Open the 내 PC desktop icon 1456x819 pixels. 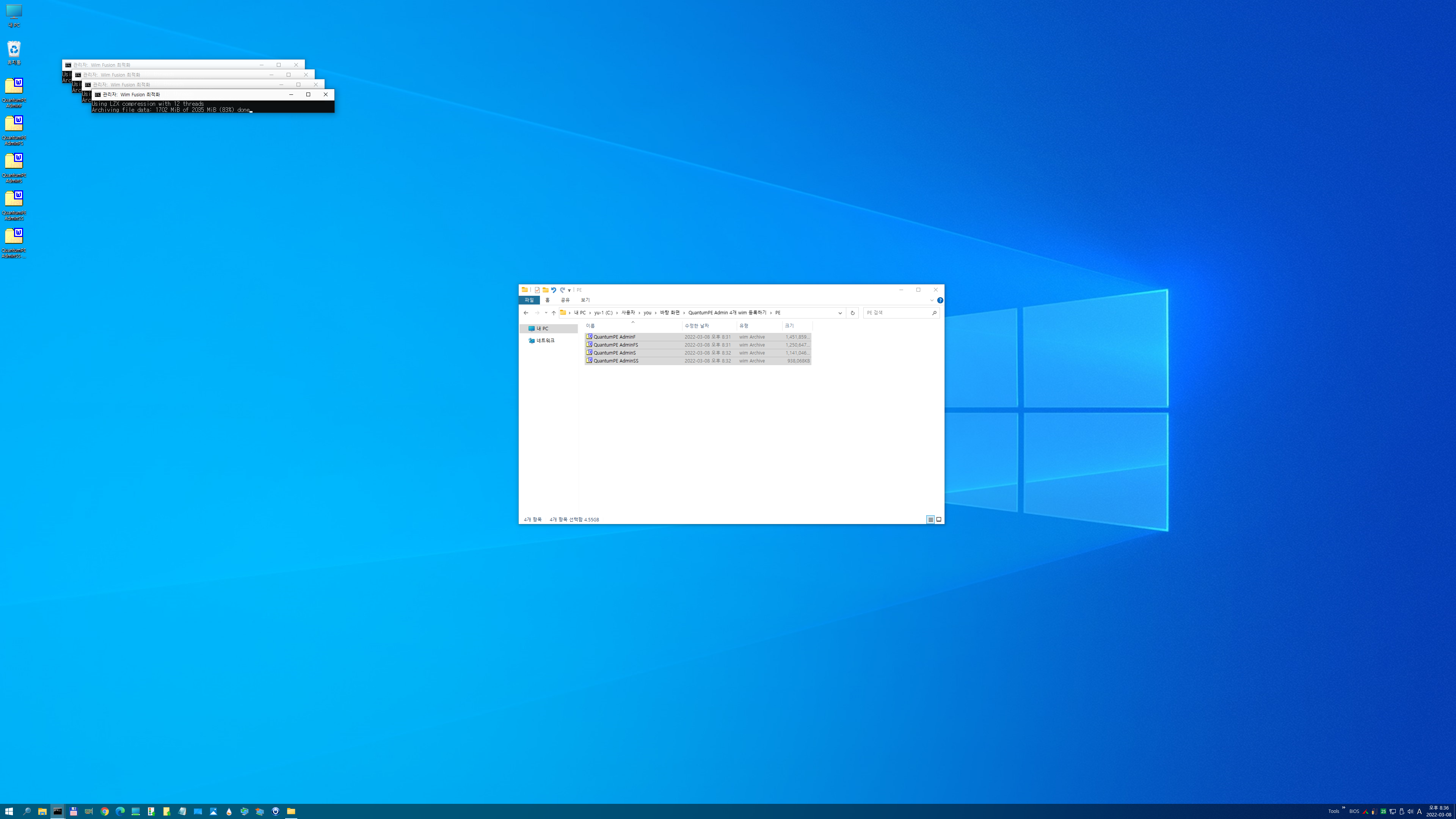pos(14,16)
